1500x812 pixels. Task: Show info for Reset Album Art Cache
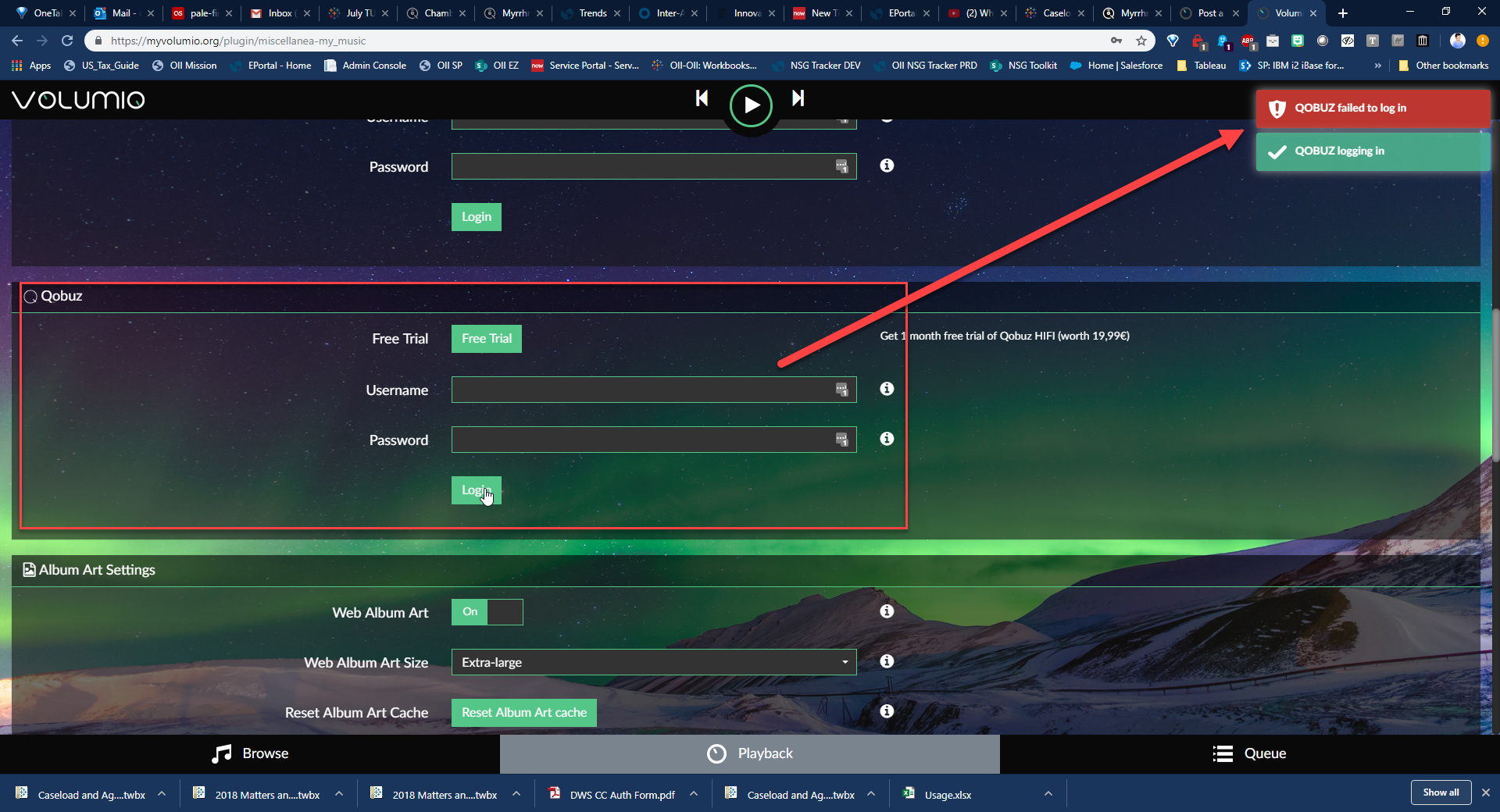[887, 711]
